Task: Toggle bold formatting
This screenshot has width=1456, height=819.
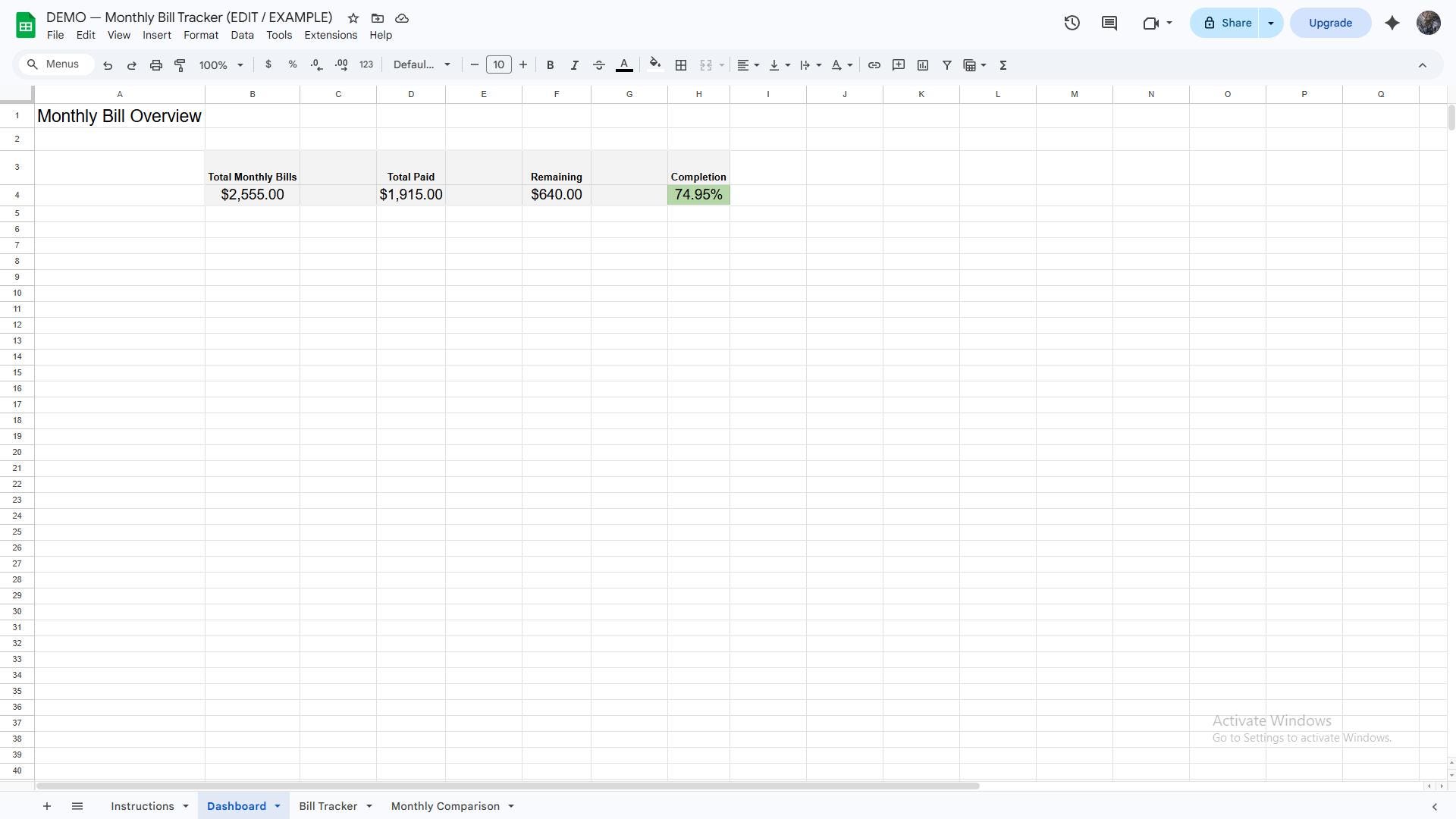Action: (551, 65)
